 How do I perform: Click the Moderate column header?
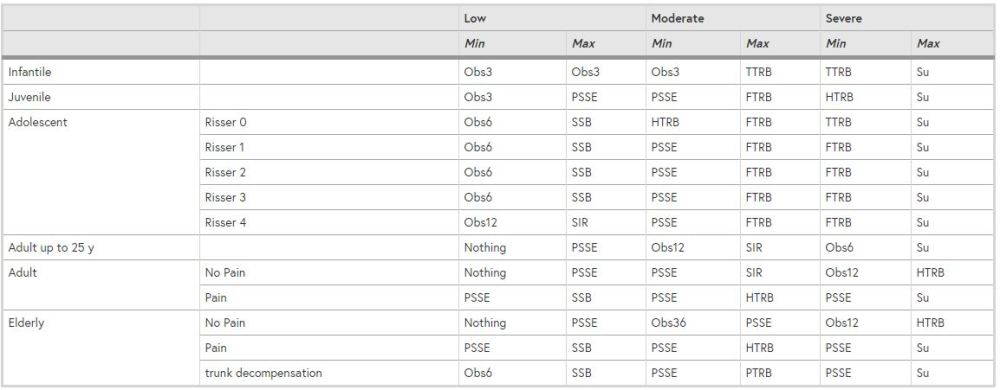click(x=677, y=18)
